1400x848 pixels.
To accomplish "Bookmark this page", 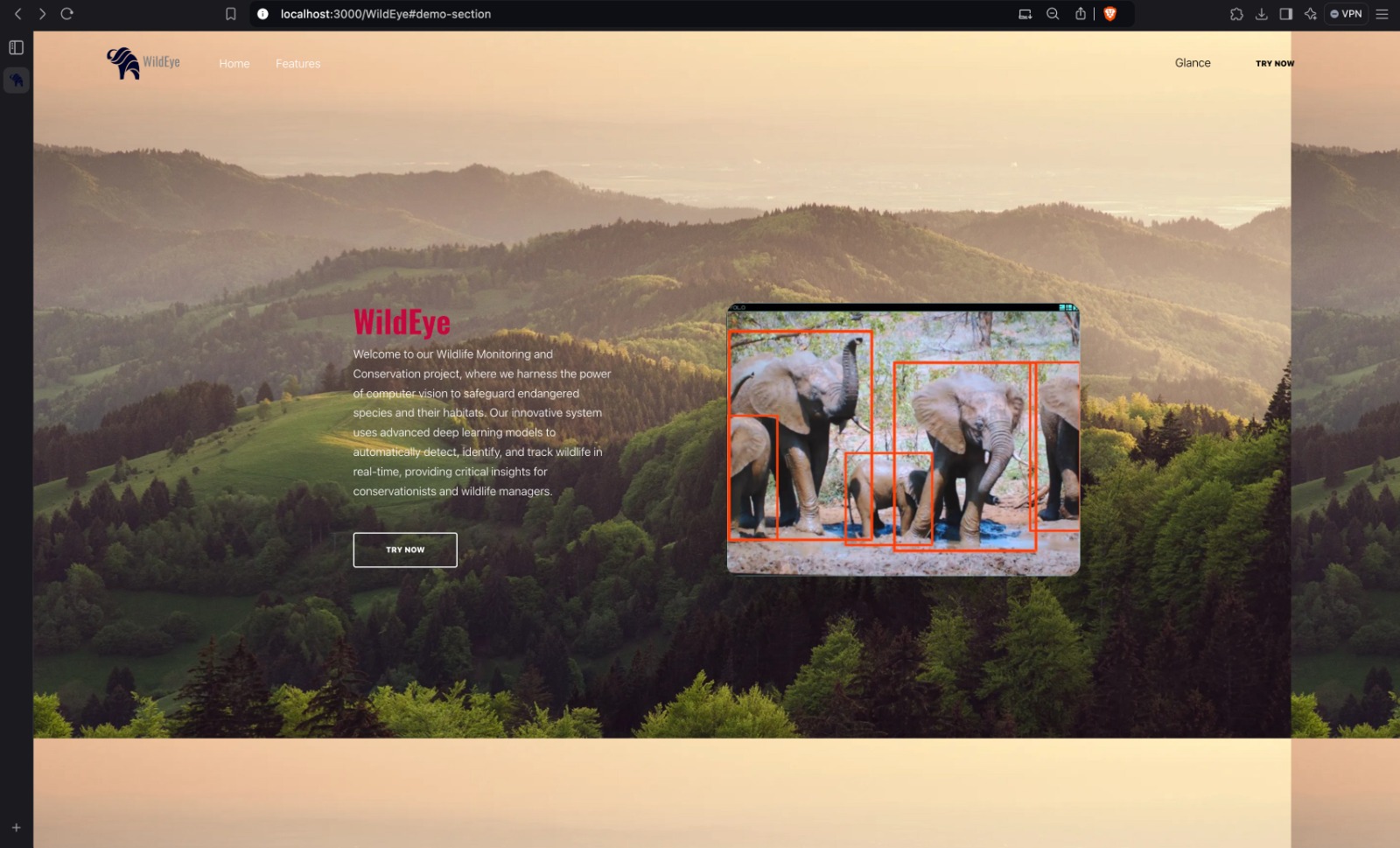I will (x=231, y=14).
